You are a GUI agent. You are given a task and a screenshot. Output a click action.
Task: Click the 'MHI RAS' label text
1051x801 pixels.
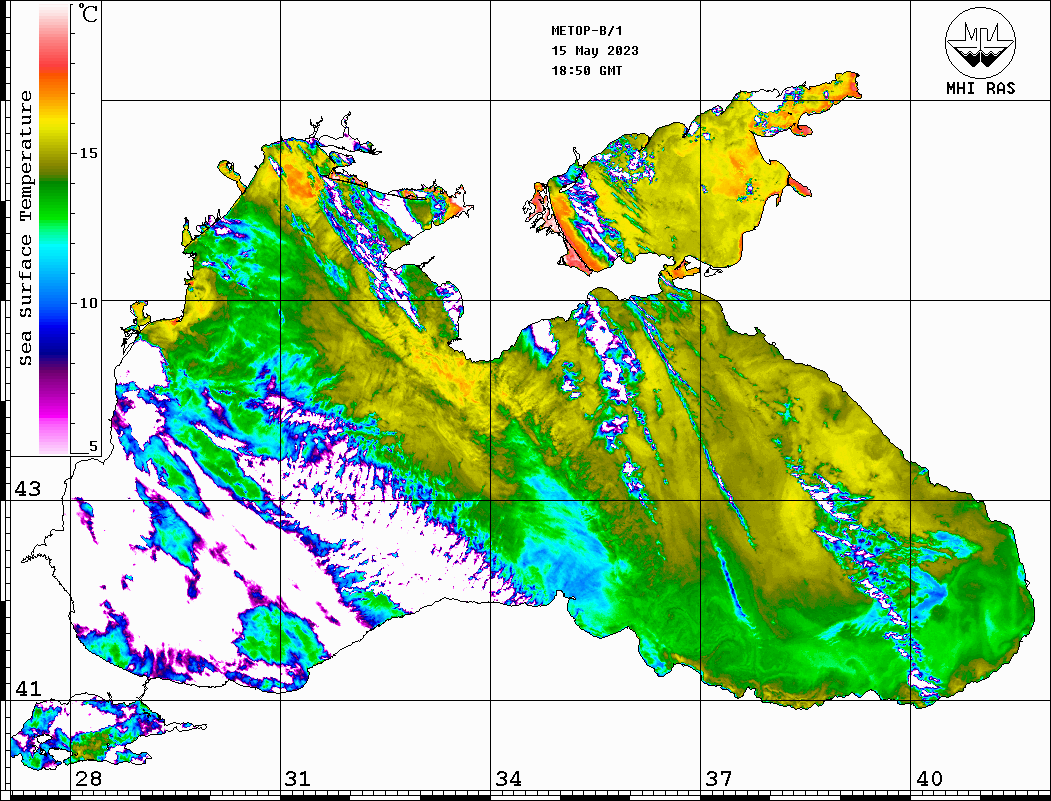click(x=980, y=88)
